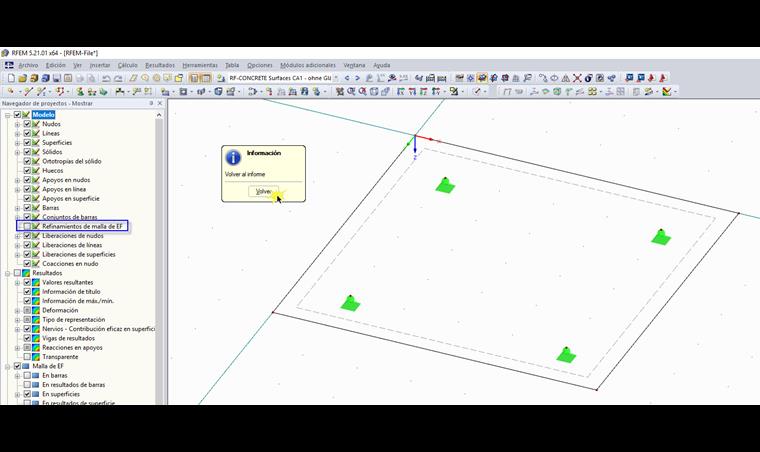760x452 pixels.
Task: Collapse the Modelo tree node
Action: coord(8,115)
